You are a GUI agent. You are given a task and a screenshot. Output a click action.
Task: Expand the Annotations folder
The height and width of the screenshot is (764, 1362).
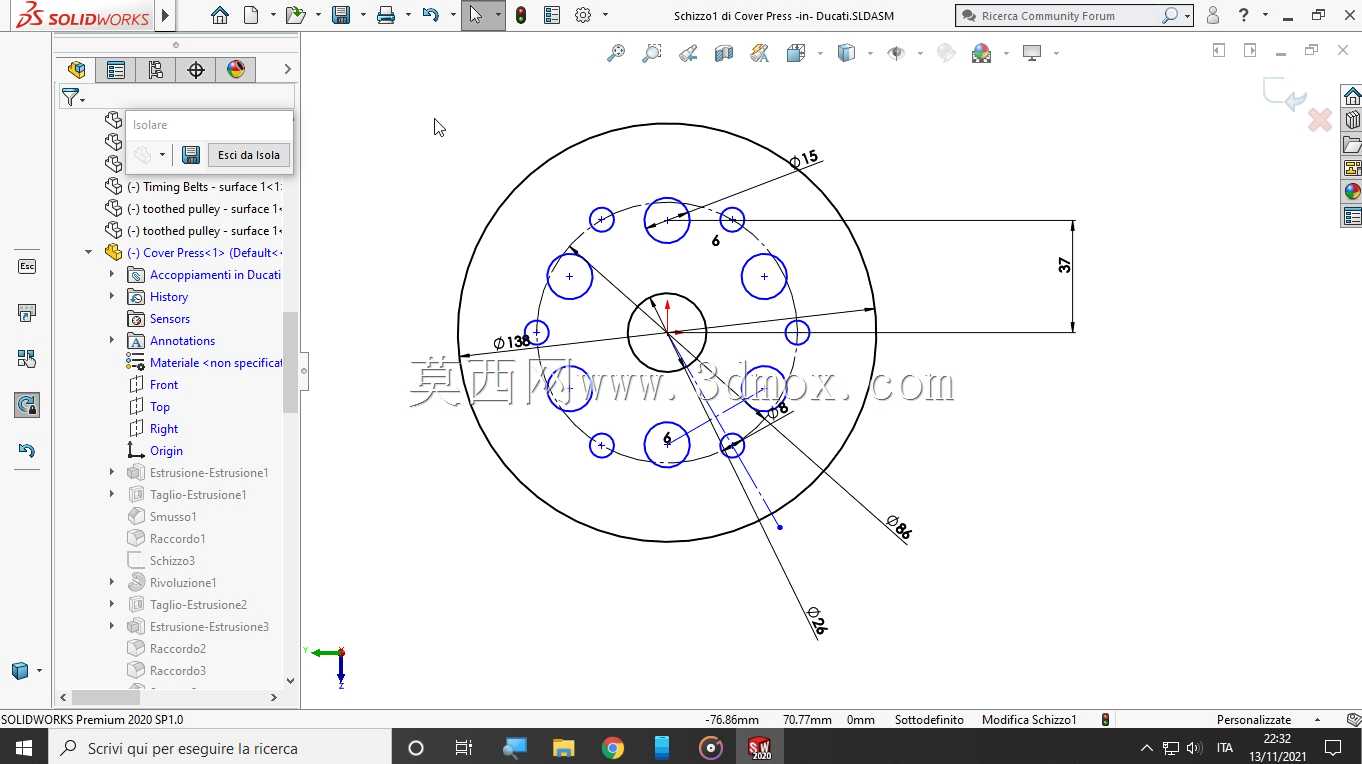click(x=112, y=341)
